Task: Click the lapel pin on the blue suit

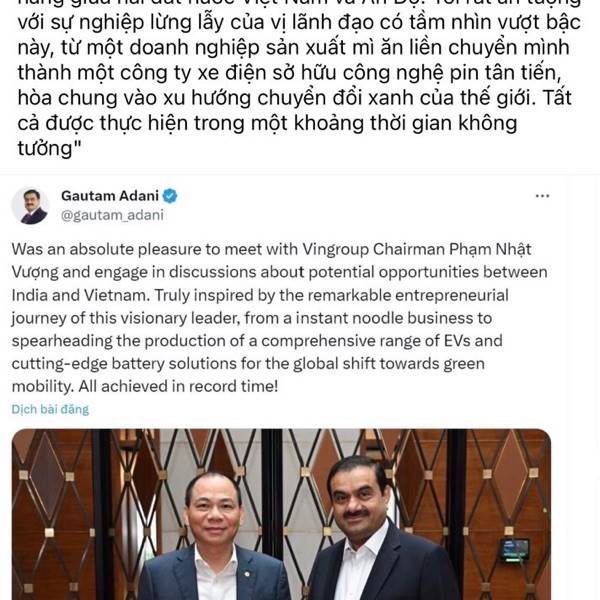Action: [x=247, y=574]
